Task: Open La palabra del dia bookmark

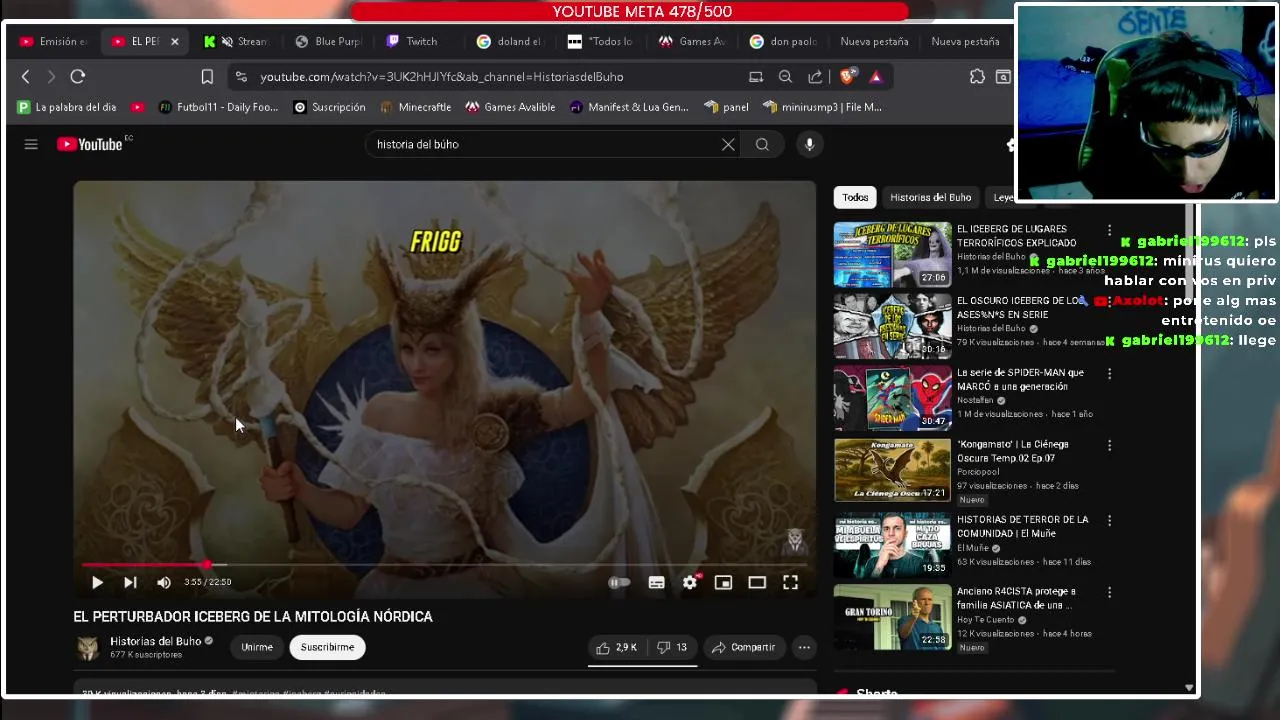Action: [66, 107]
